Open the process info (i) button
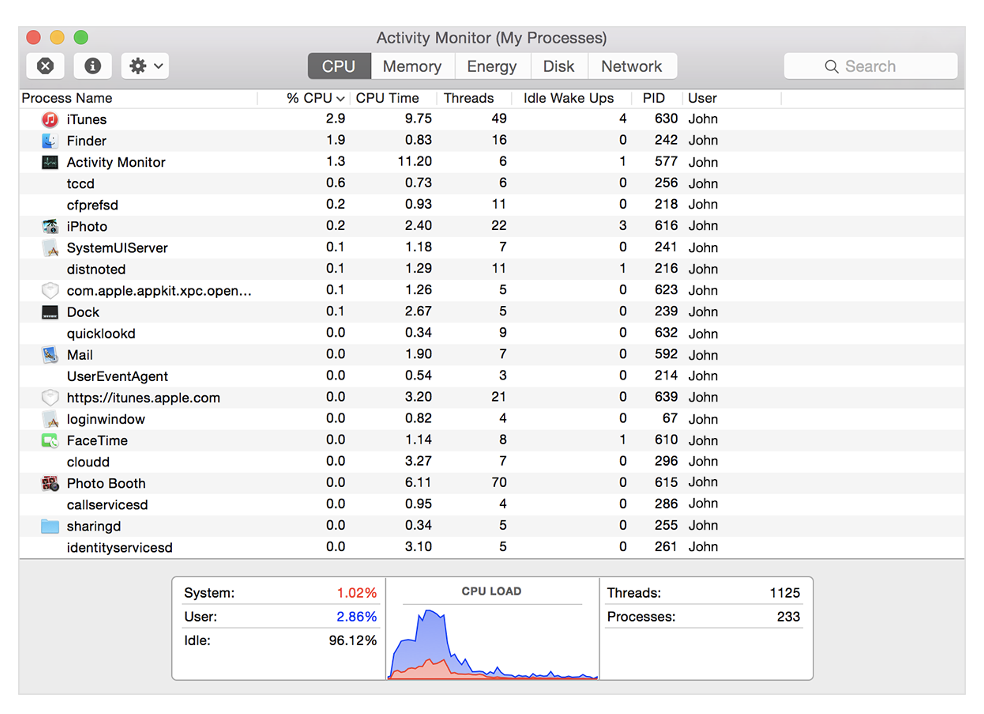This screenshot has width=984, height=714. click(x=93, y=66)
